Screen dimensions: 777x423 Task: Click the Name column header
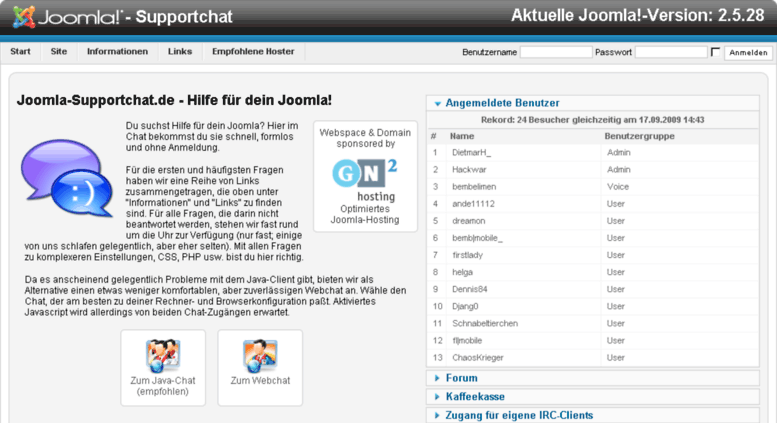click(x=462, y=136)
